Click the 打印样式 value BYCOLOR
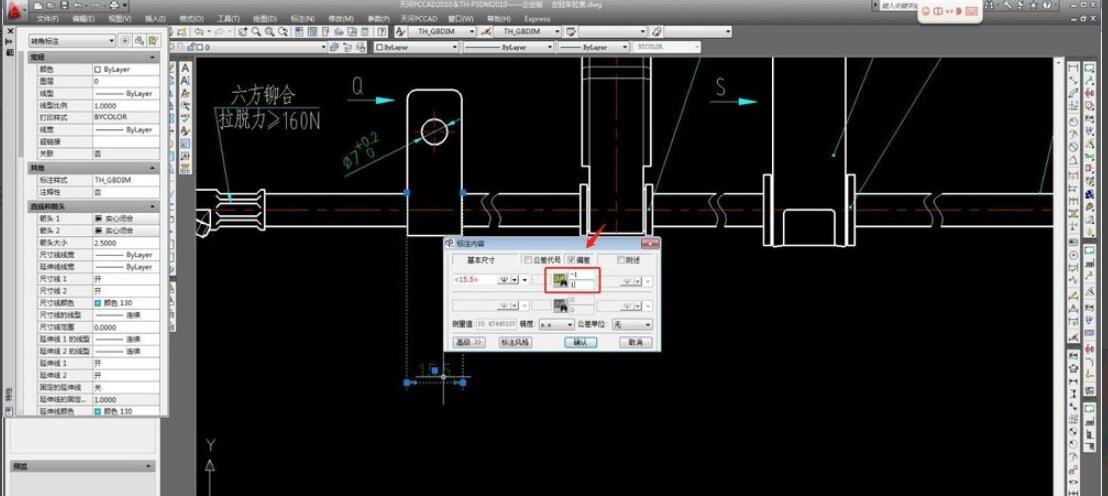The width and height of the screenshot is (1108, 496). (x=126, y=117)
